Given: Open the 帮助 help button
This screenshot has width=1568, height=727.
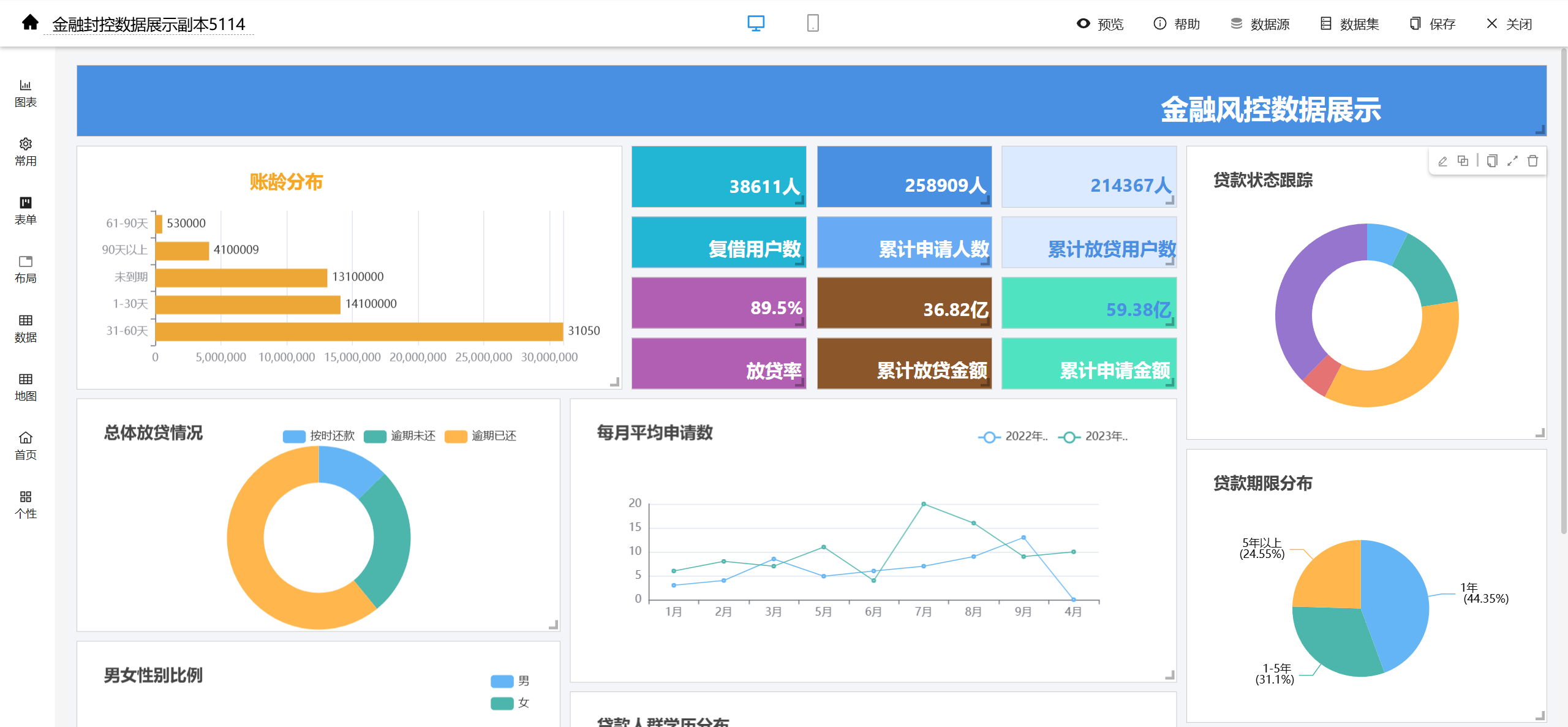Looking at the screenshot, I should tap(1177, 24).
